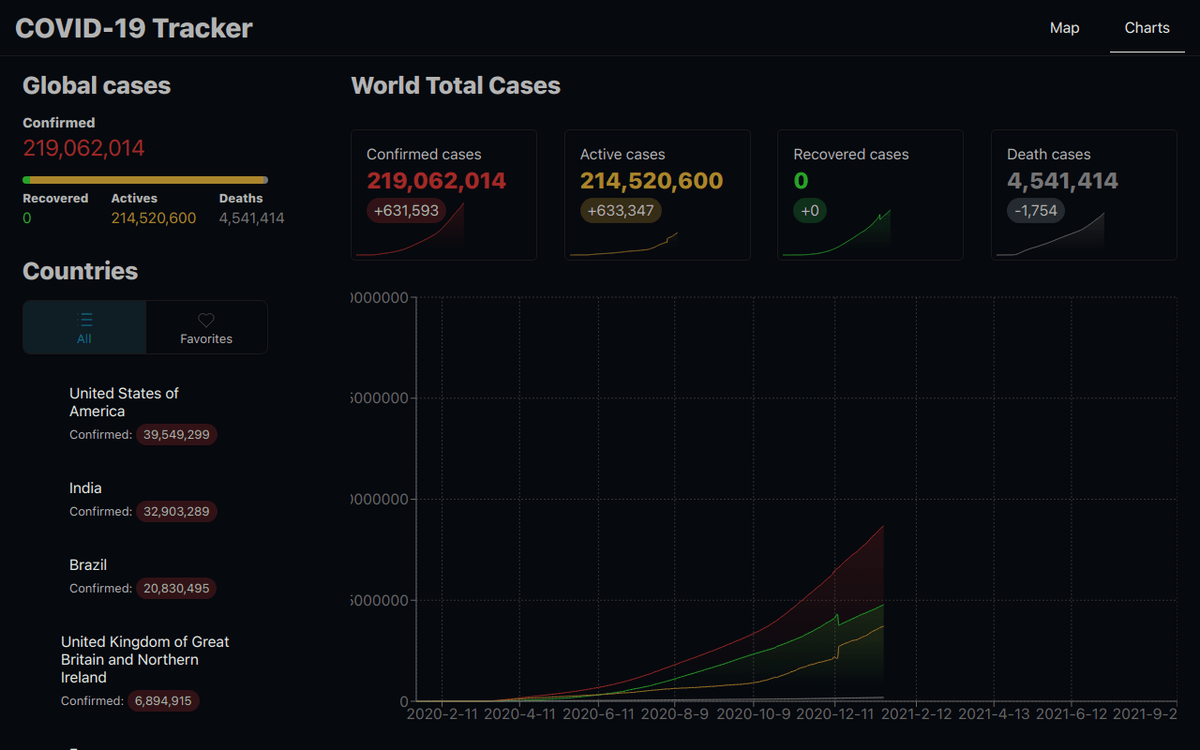Click the 214,520,600 Actives value in sidebar
Viewport: 1200px width, 750px height.
[x=153, y=218]
